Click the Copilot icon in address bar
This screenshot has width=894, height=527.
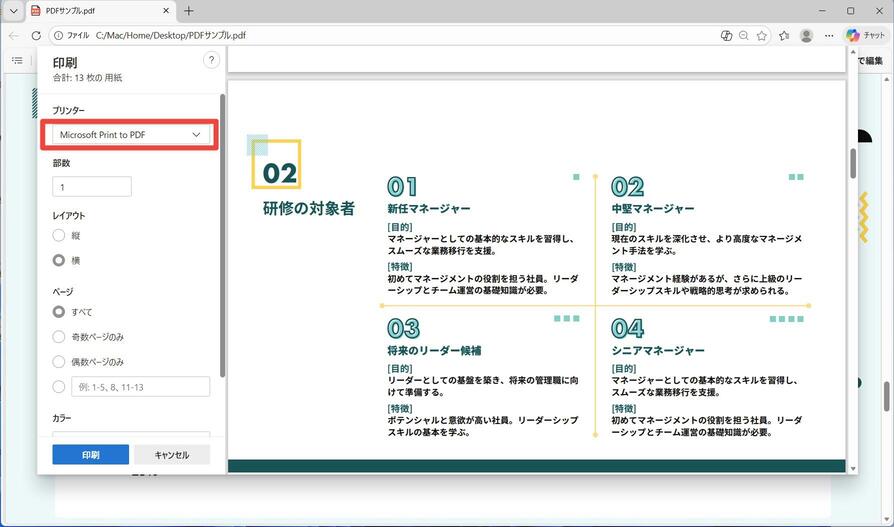tap(726, 35)
